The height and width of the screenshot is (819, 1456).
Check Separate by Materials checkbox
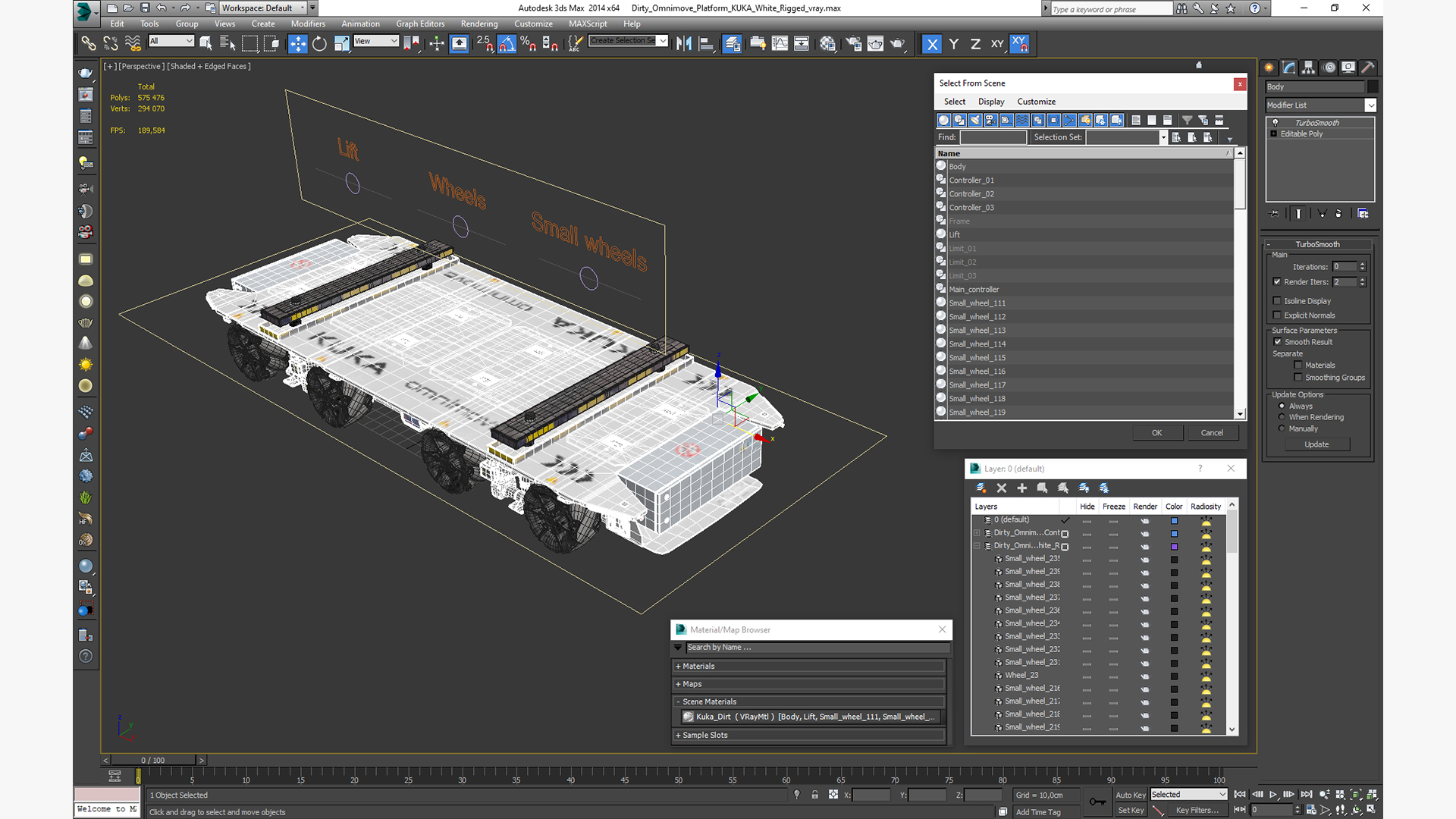[1298, 366]
